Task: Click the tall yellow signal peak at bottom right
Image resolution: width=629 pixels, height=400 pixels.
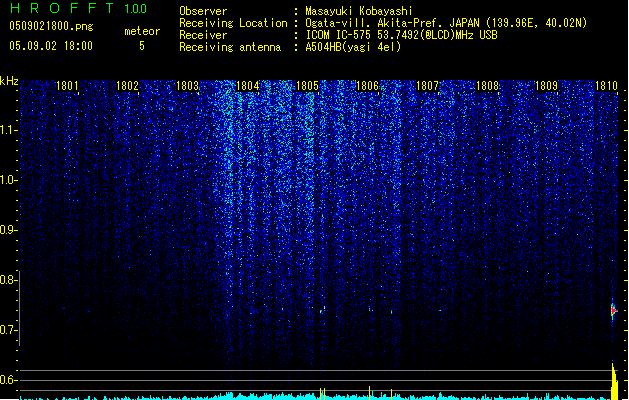Action: pos(615,381)
